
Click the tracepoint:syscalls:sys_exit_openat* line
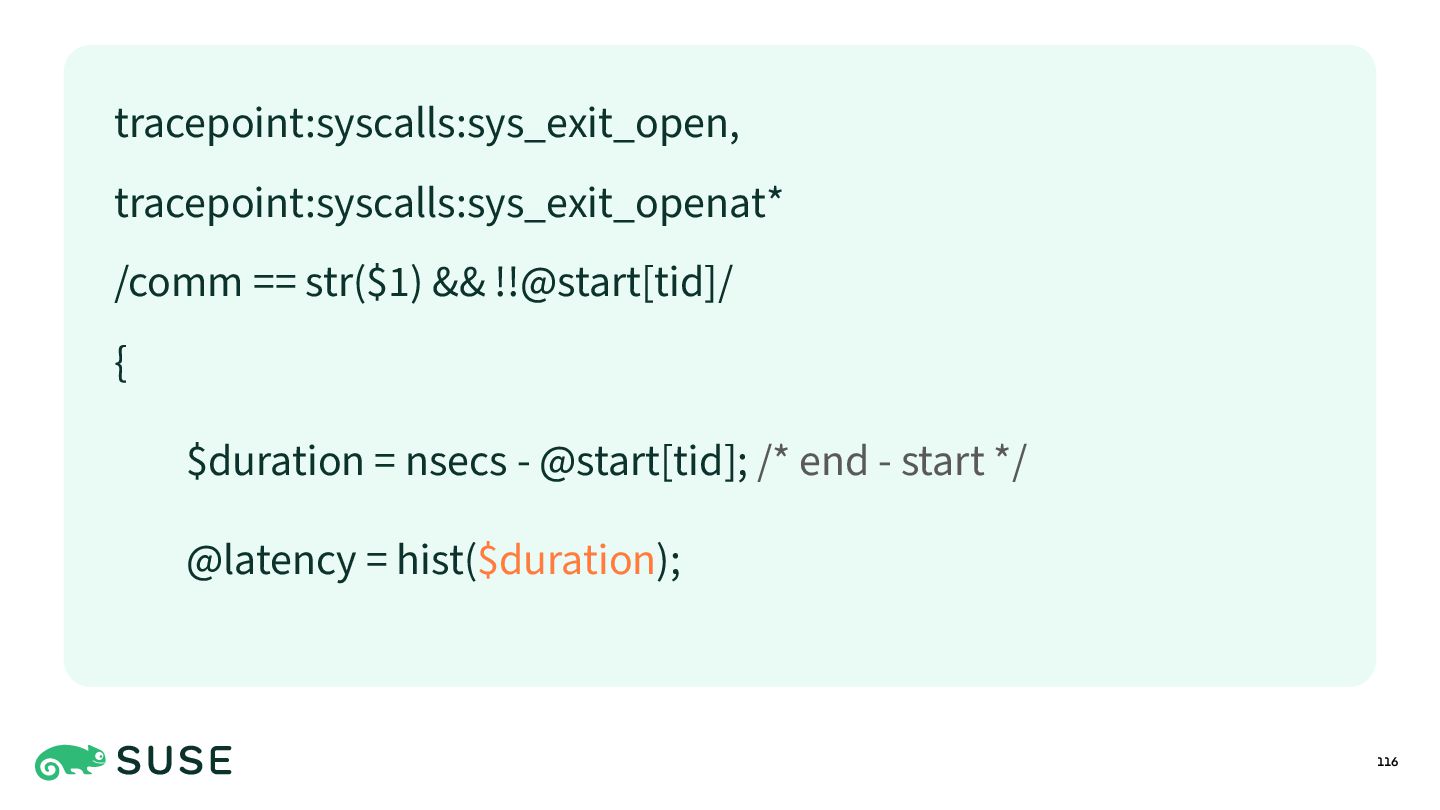[448, 204]
